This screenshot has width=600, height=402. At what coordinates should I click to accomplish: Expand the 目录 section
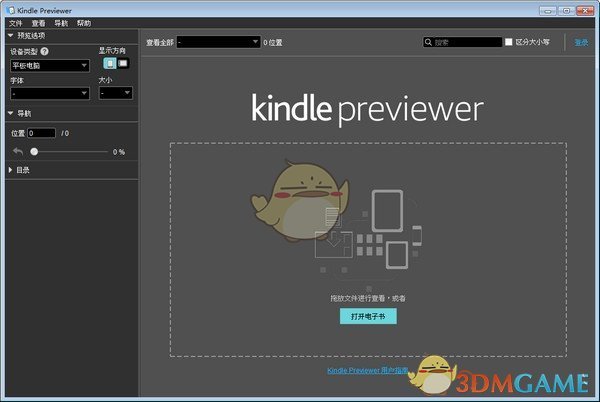10,170
